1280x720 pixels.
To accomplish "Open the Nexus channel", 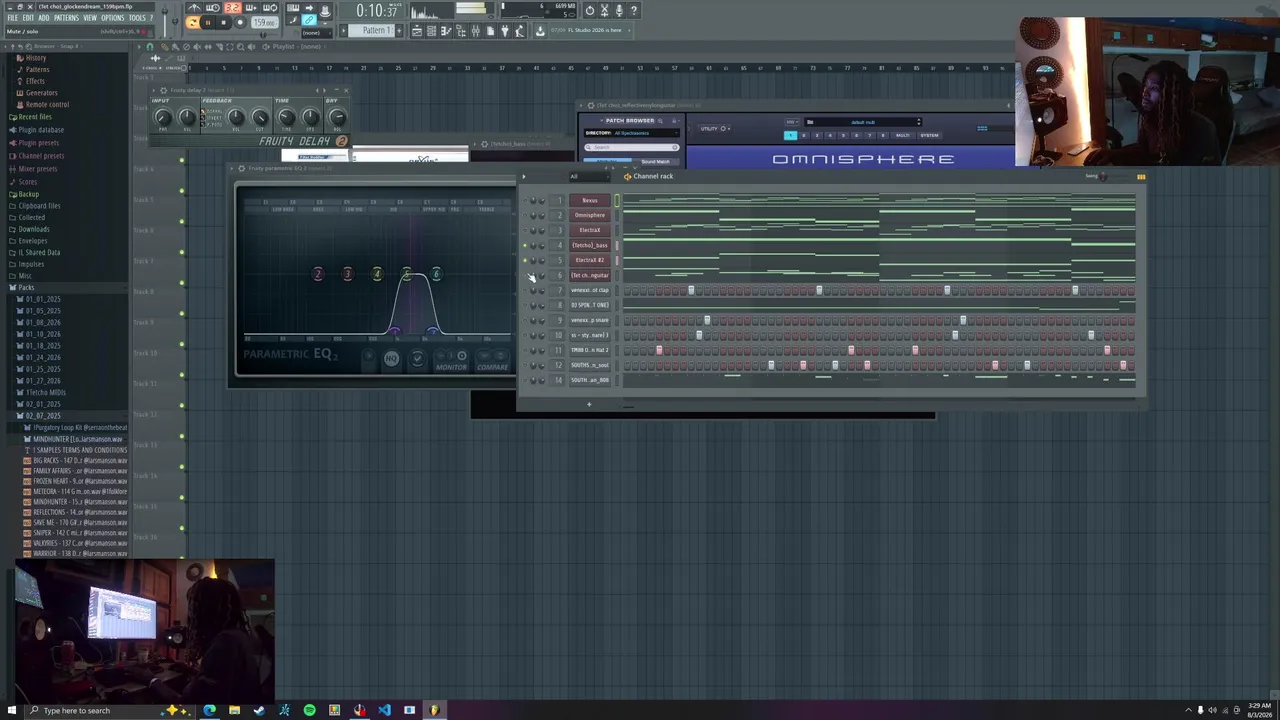I will [x=590, y=200].
